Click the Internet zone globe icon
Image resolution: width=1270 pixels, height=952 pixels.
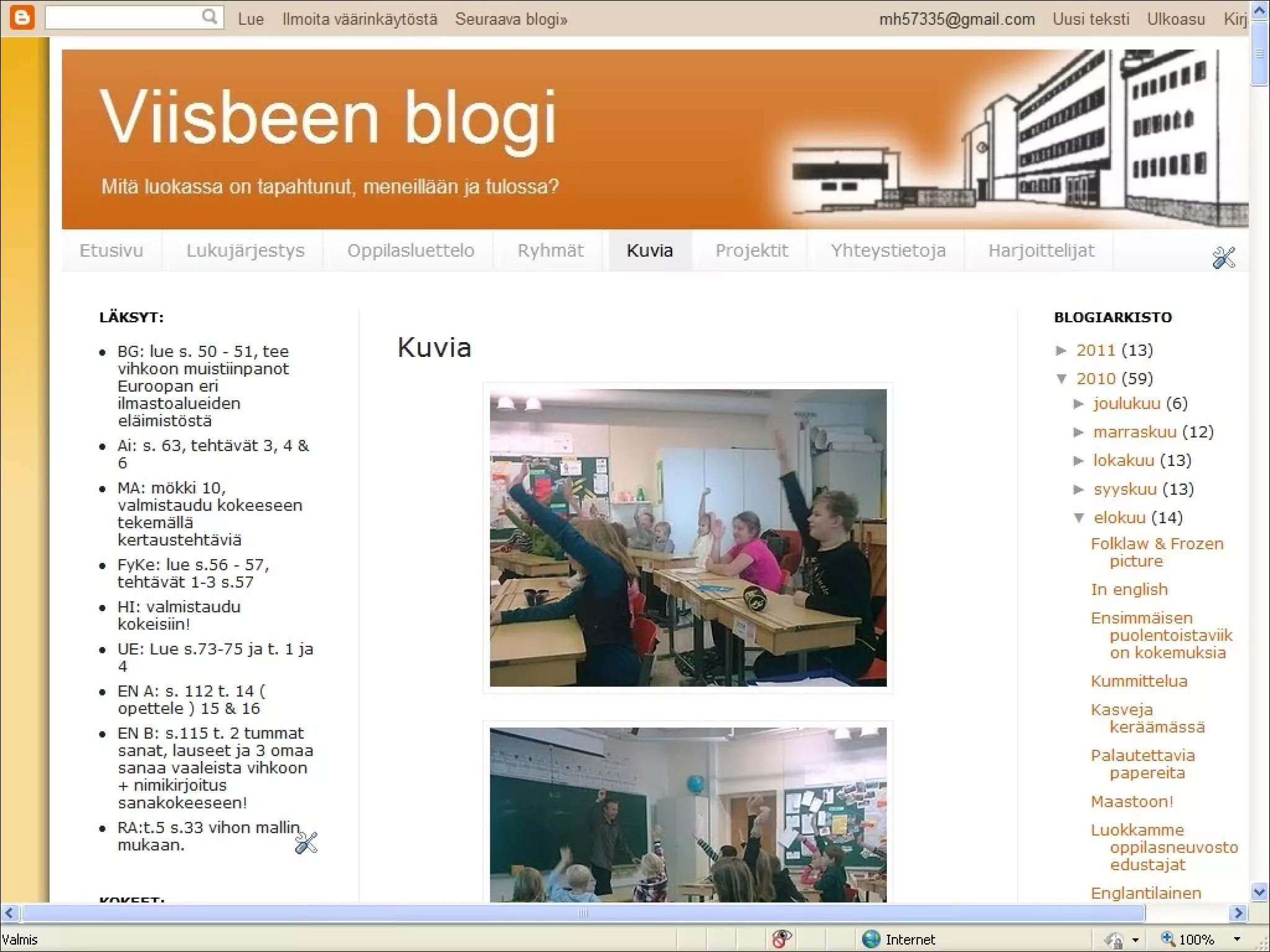click(x=871, y=939)
